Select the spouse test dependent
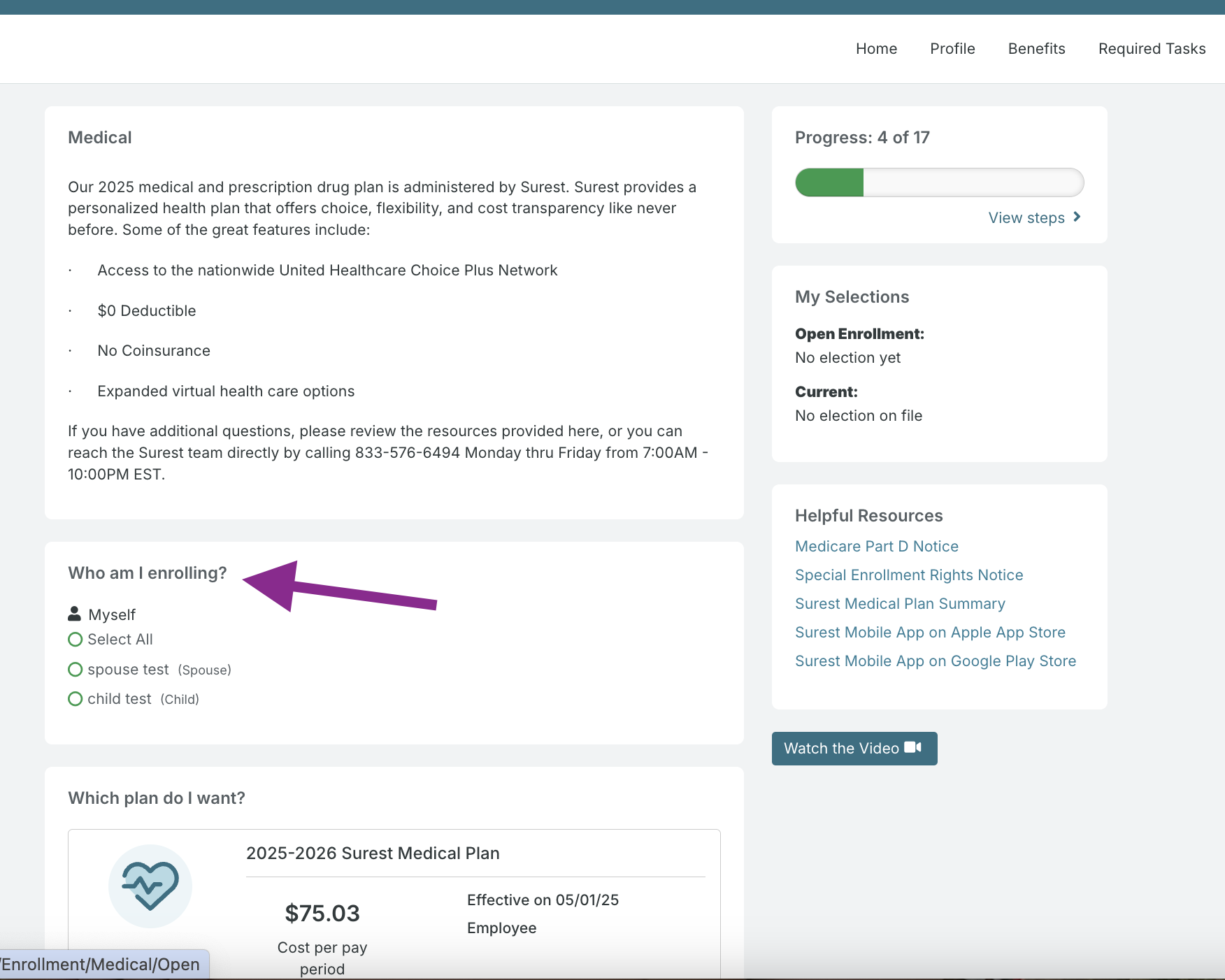The width and height of the screenshot is (1225, 980). tap(76, 670)
